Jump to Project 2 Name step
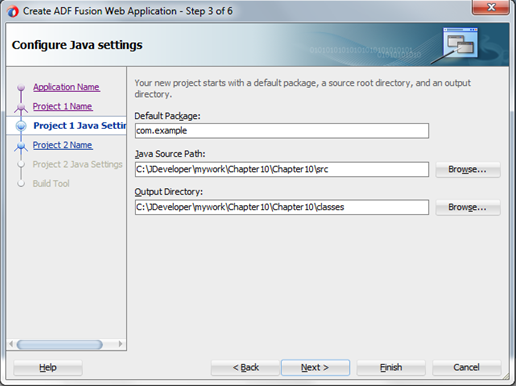Screen dimensions: 516x386 tap(62, 145)
